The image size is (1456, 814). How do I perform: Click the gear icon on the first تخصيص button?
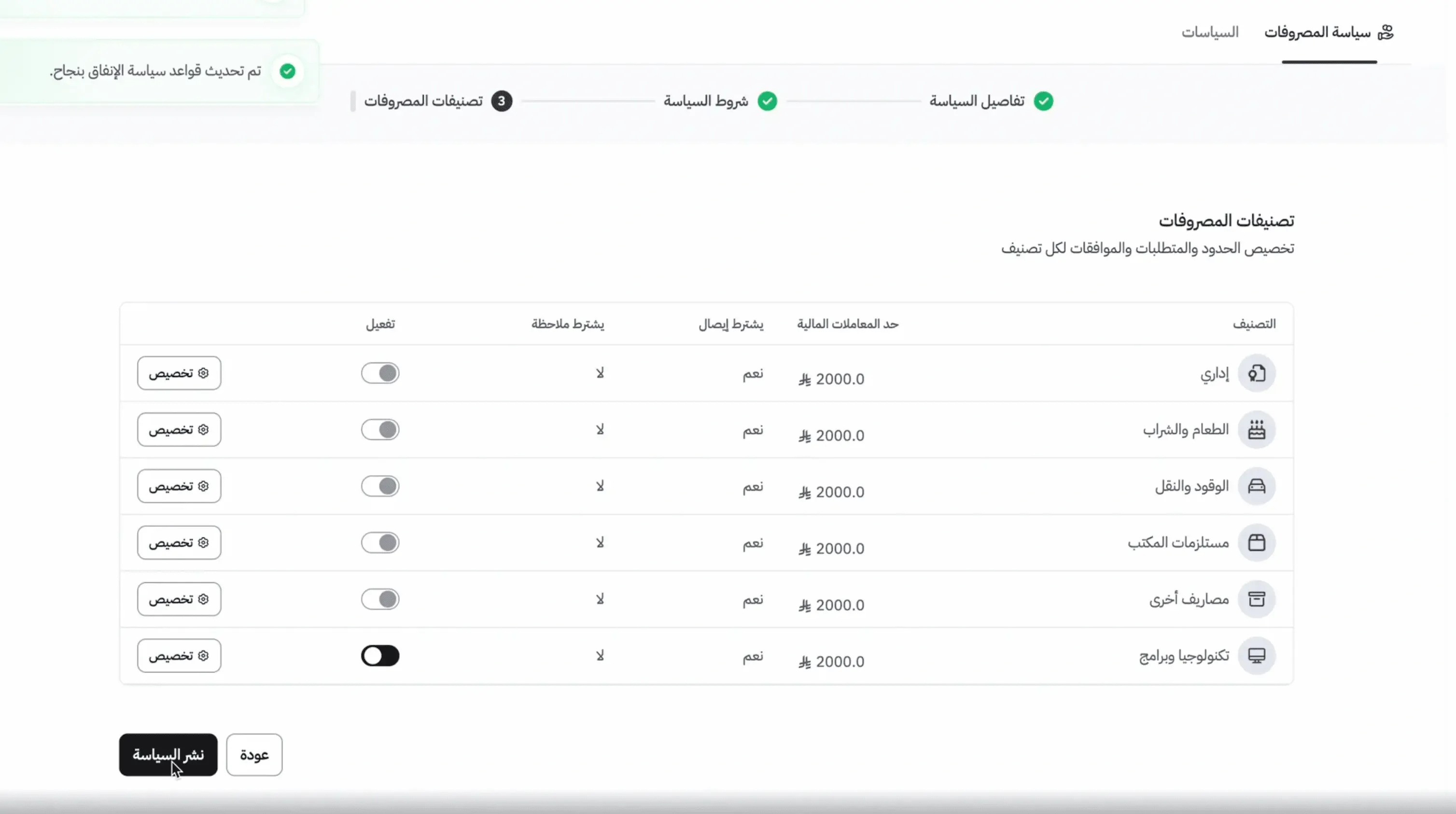point(204,373)
